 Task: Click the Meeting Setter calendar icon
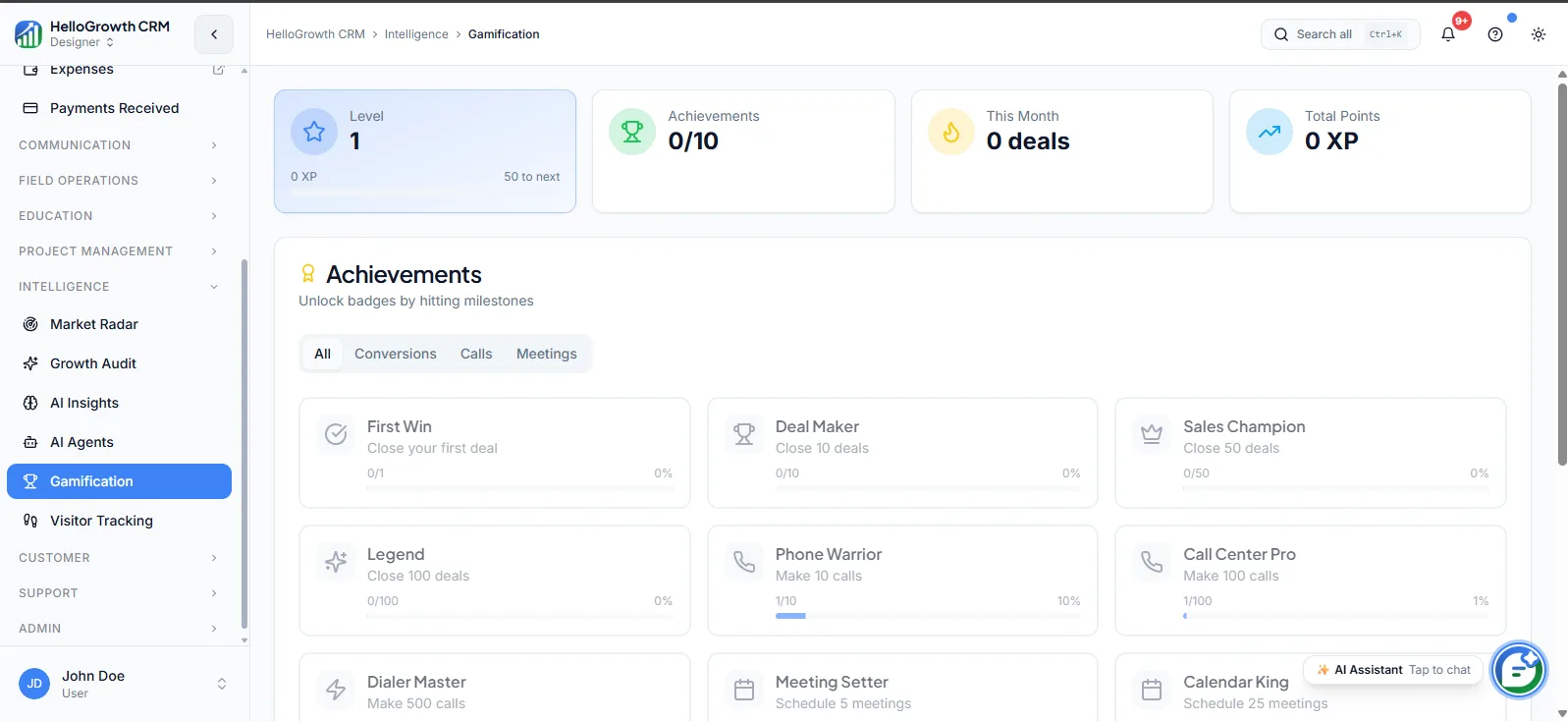[x=744, y=690]
